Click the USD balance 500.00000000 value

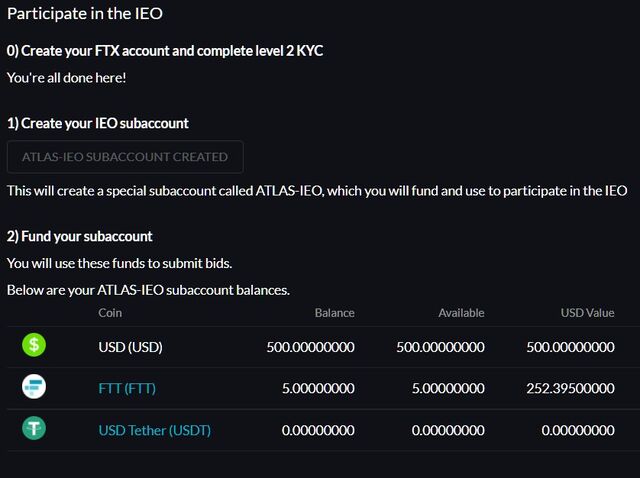click(311, 347)
